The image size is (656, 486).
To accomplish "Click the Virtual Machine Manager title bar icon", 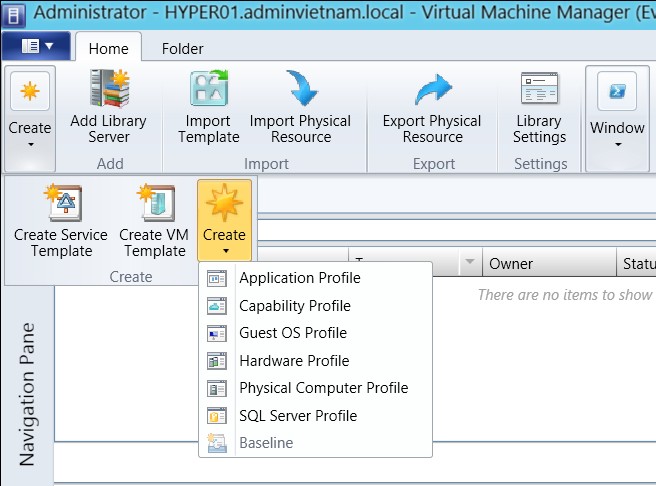I will click(13, 15).
